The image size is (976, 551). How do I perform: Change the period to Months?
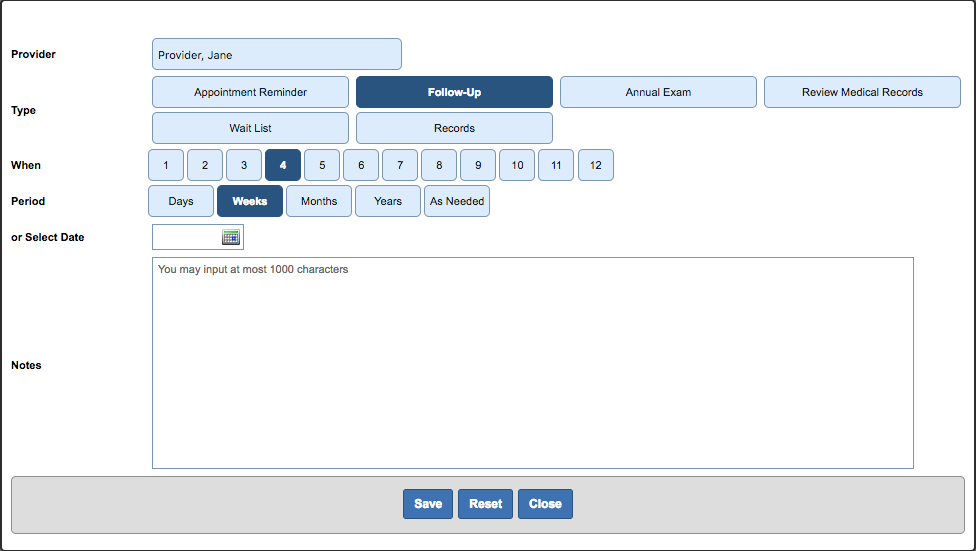[x=319, y=201]
